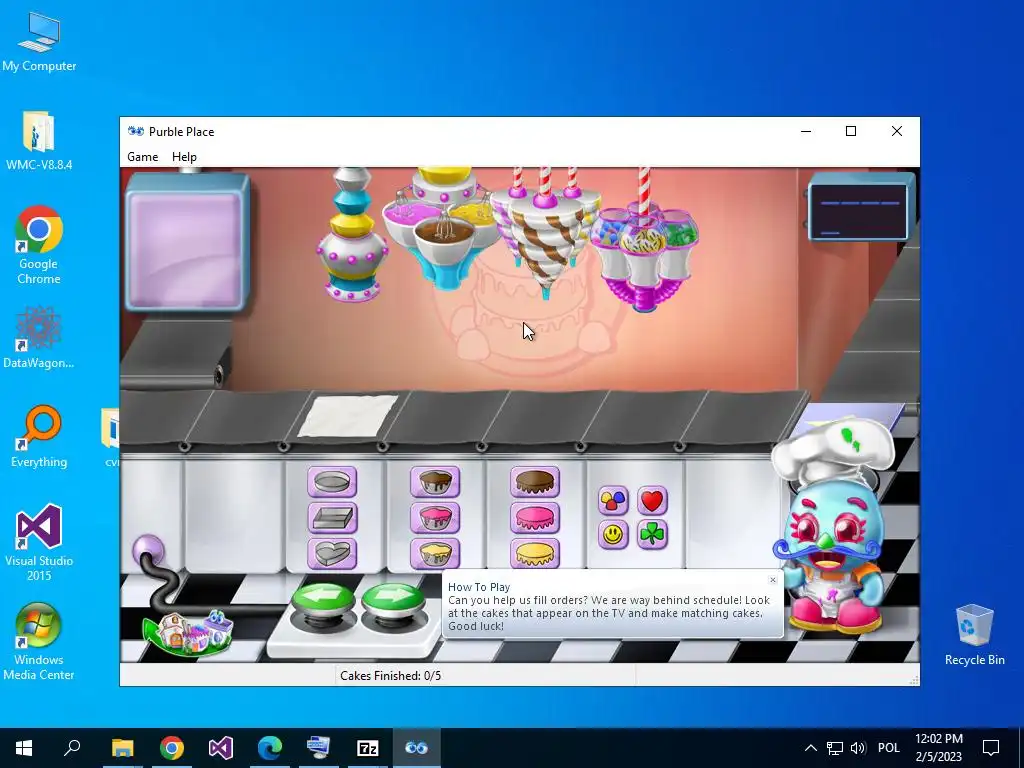The width and height of the screenshot is (1024, 768).
Task: Click the POL language indicator
Action: [888, 748]
